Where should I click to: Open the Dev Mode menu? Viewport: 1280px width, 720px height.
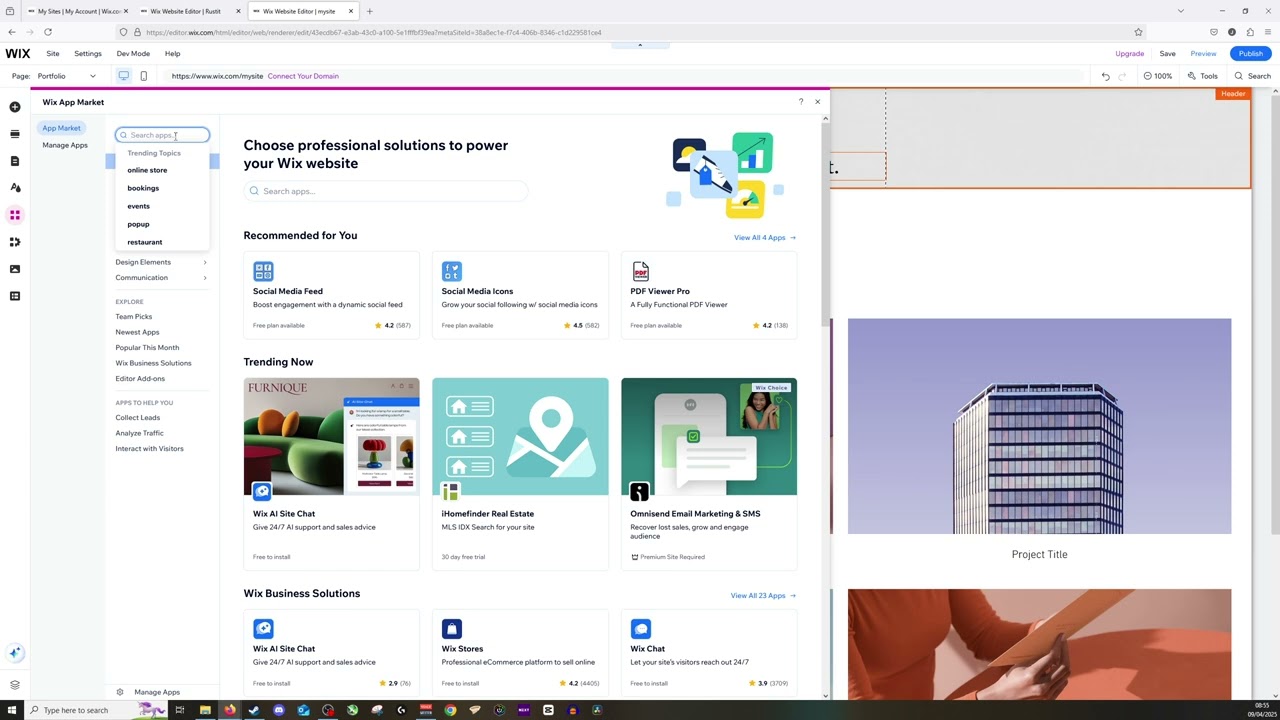[x=133, y=54]
